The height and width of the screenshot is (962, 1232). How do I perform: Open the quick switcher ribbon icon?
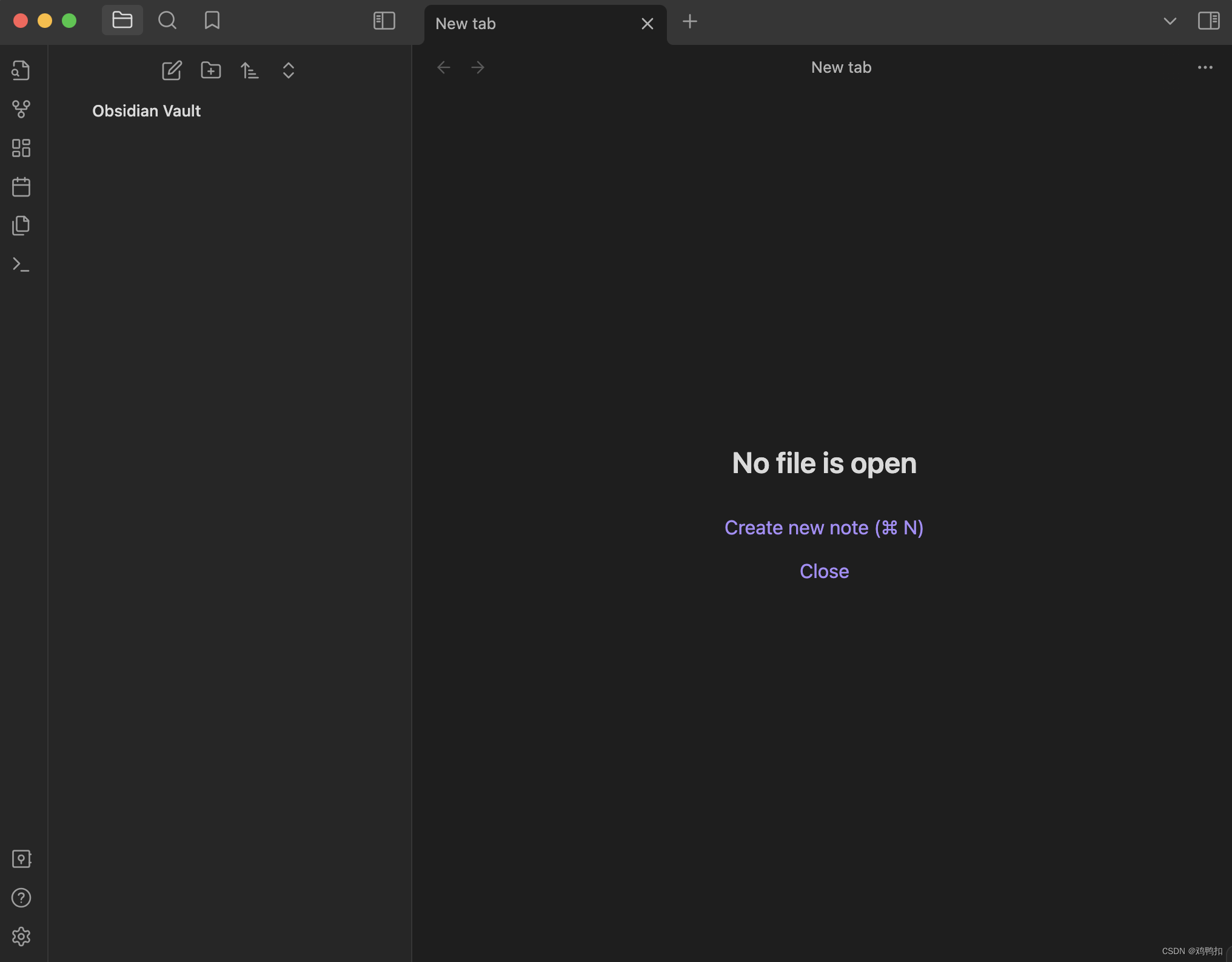pos(21,70)
